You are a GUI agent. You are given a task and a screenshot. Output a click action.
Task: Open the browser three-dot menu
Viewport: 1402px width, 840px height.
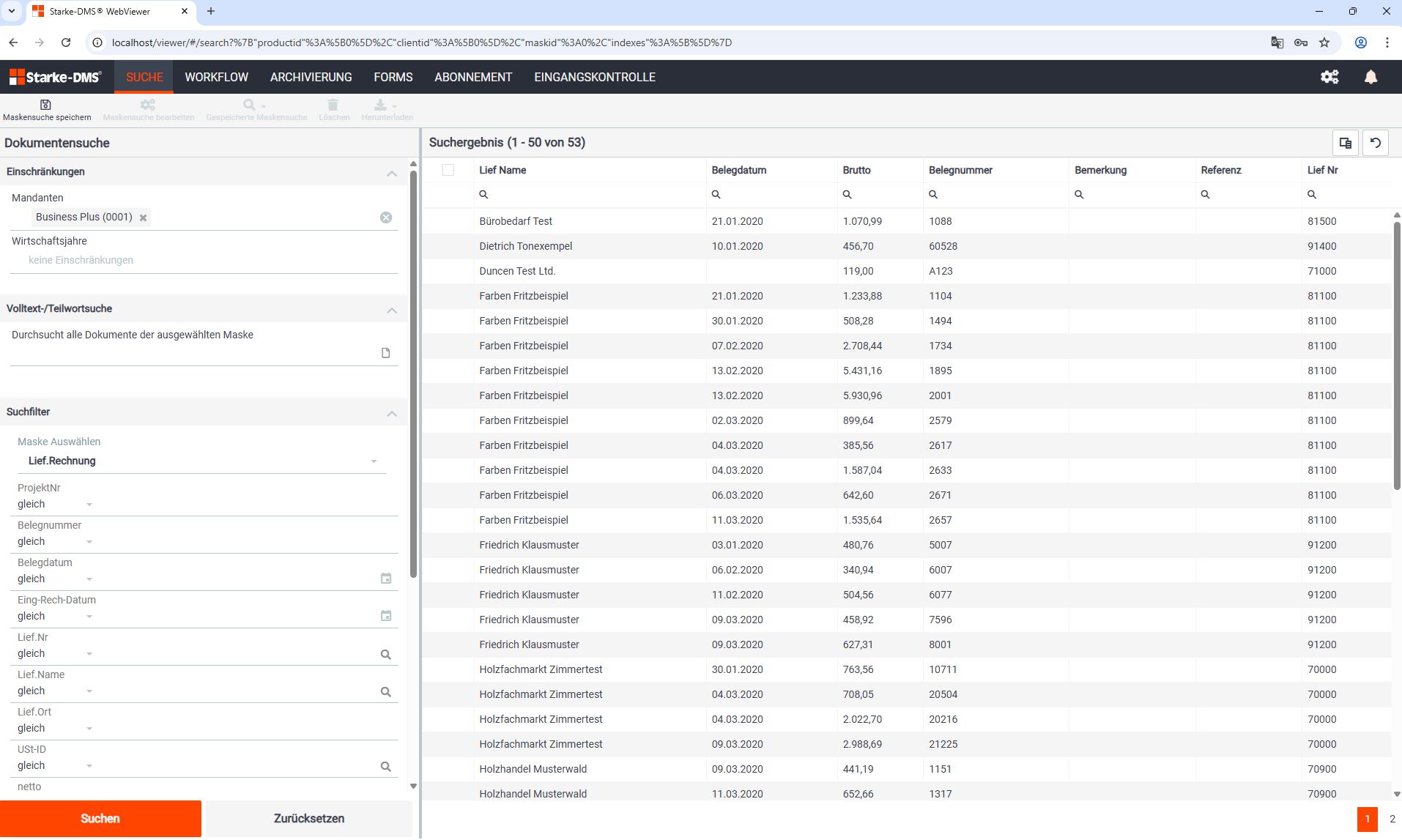coord(1387,42)
